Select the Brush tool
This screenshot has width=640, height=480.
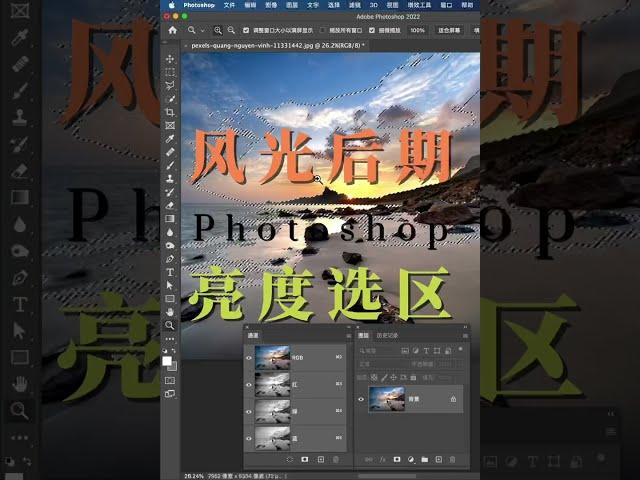[x=170, y=165]
